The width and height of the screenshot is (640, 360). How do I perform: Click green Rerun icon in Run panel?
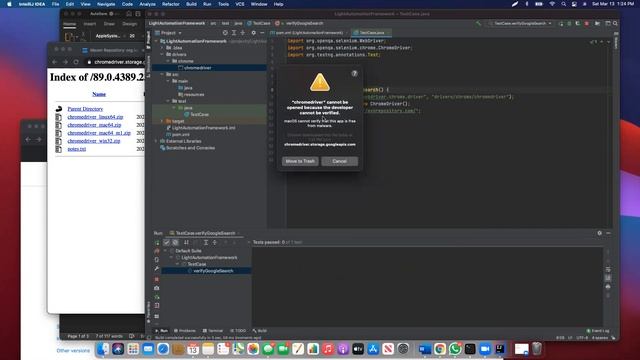[x=157, y=242]
